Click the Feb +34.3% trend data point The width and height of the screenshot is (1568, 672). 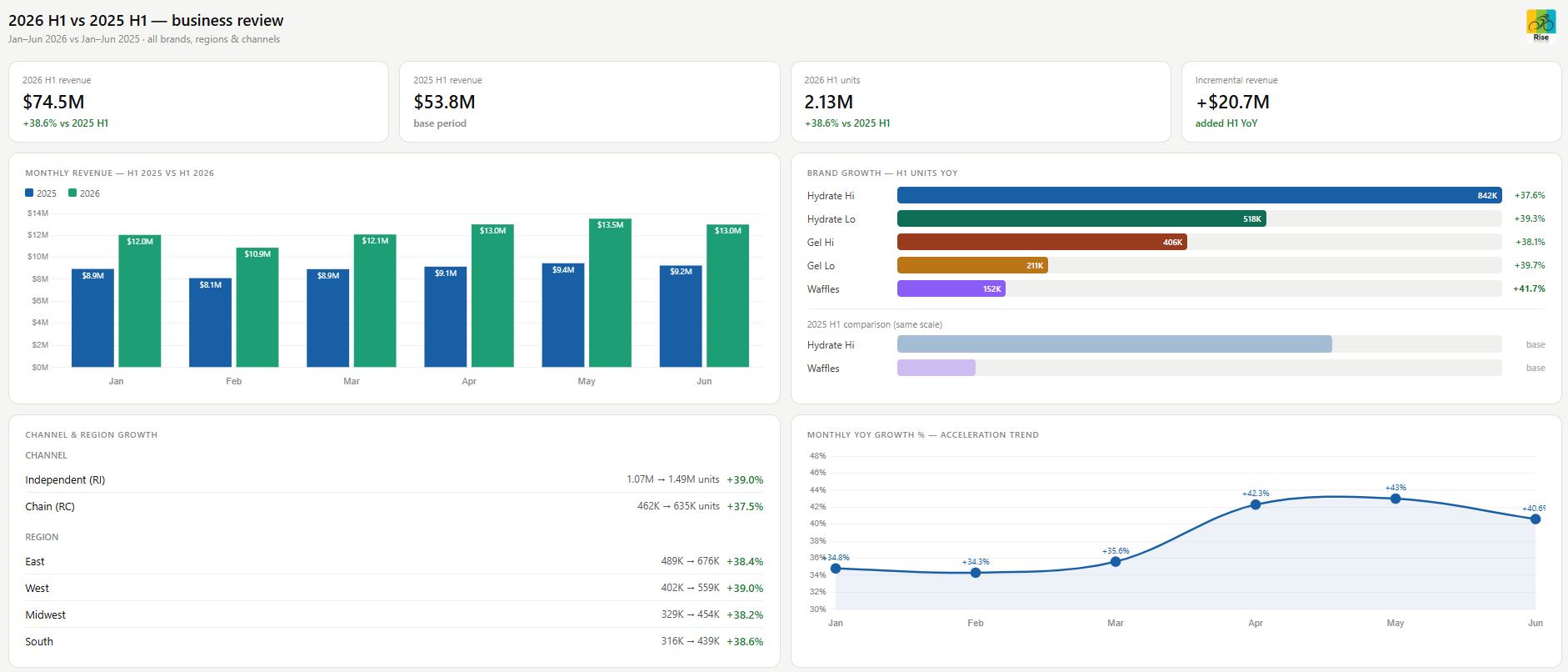pos(976,573)
